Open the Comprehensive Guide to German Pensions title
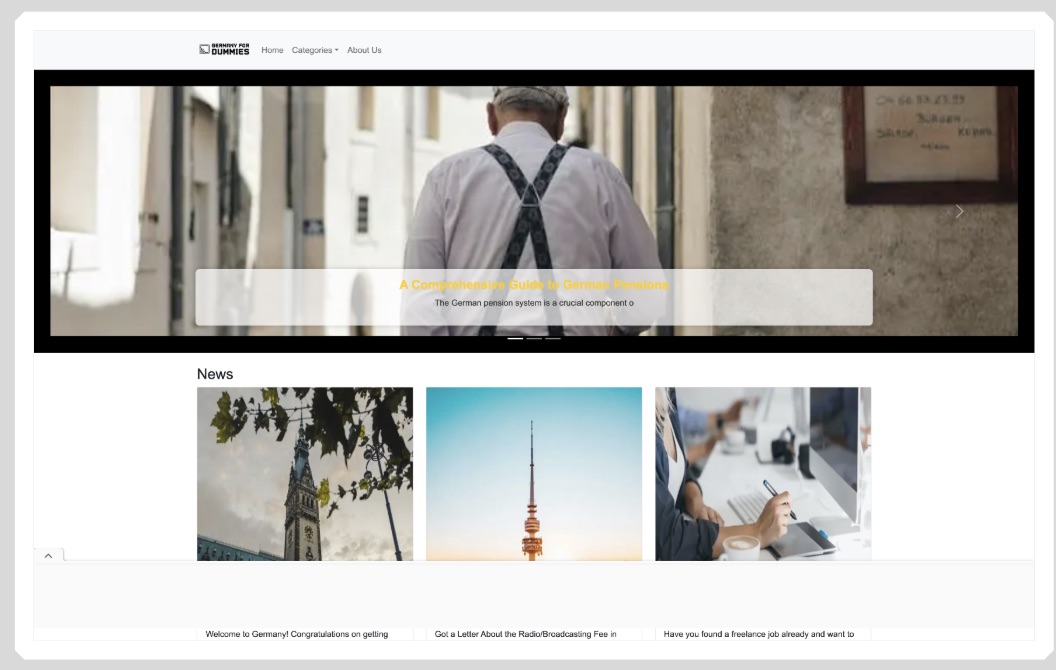This screenshot has height=670, width=1056. pos(534,285)
